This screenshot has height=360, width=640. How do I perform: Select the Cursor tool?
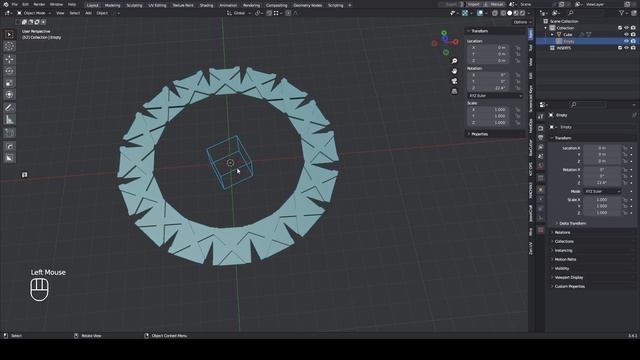(9, 46)
